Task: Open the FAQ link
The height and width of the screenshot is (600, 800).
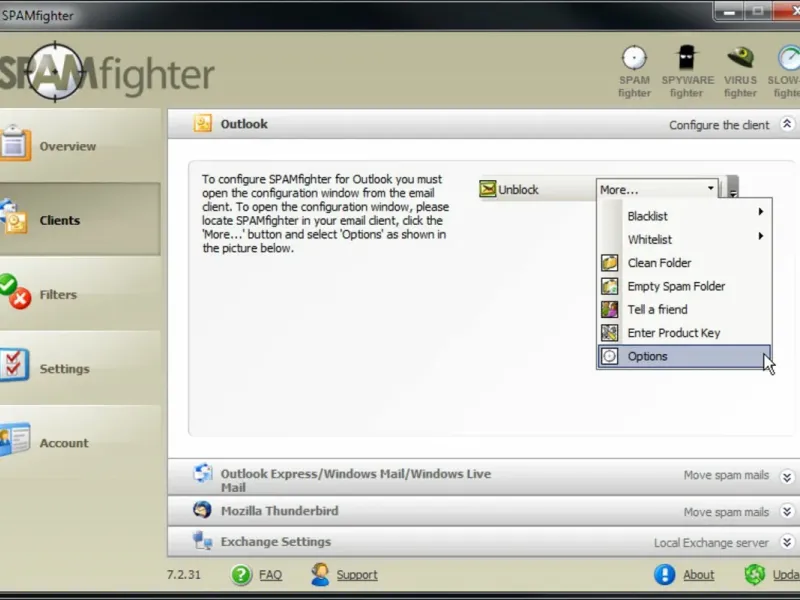Action: coord(270,575)
